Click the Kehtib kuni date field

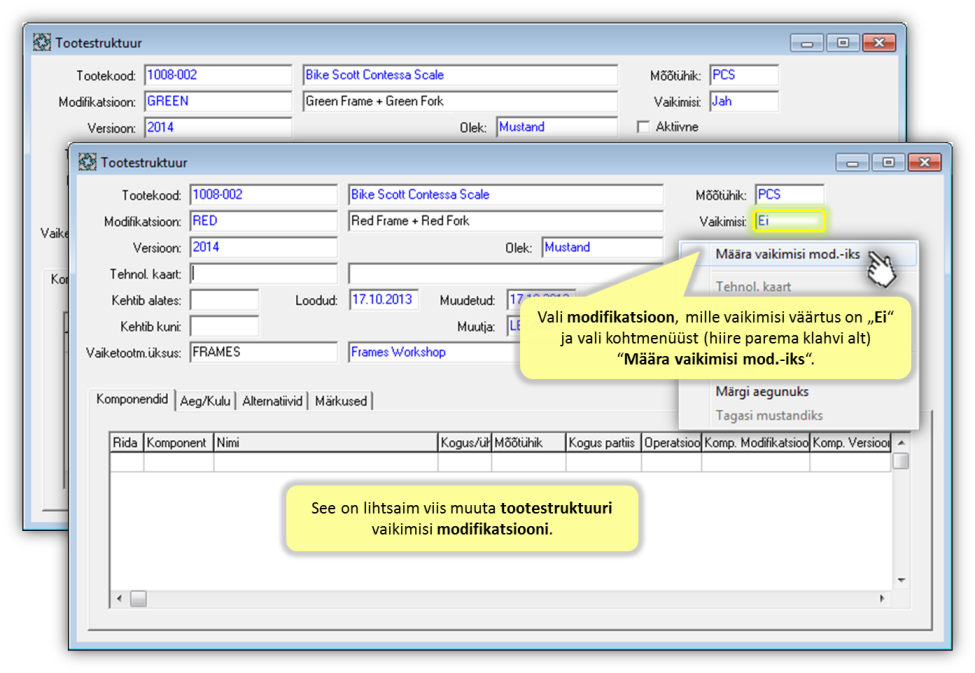(x=224, y=326)
